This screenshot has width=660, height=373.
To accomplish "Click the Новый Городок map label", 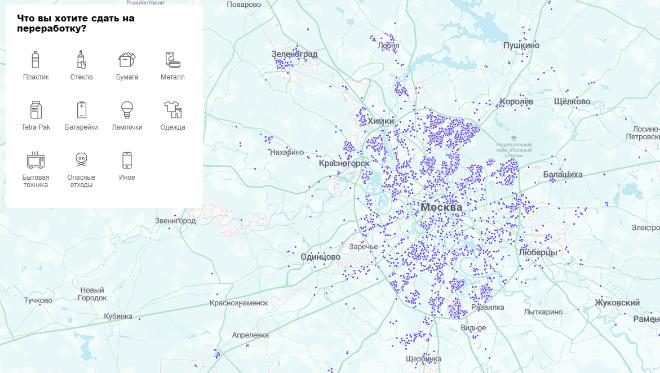I will coord(92,294).
